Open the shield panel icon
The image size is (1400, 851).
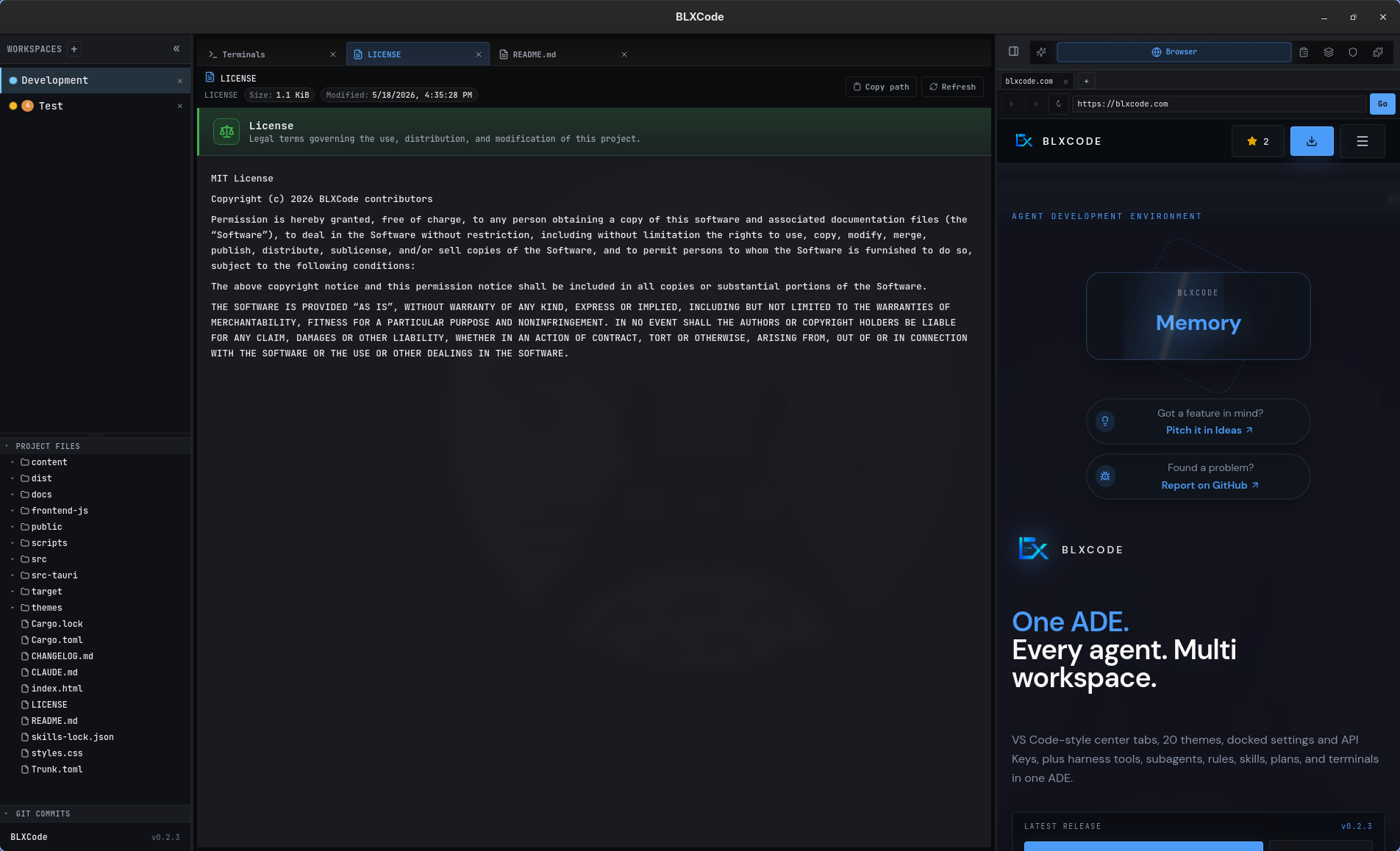click(1353, 52)
